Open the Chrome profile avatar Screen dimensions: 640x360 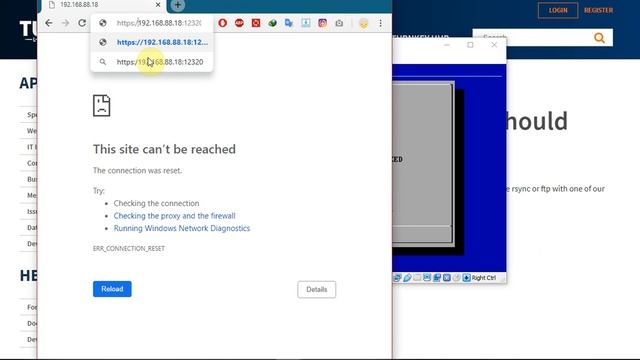pyautogui.click(x=364, y=23)
